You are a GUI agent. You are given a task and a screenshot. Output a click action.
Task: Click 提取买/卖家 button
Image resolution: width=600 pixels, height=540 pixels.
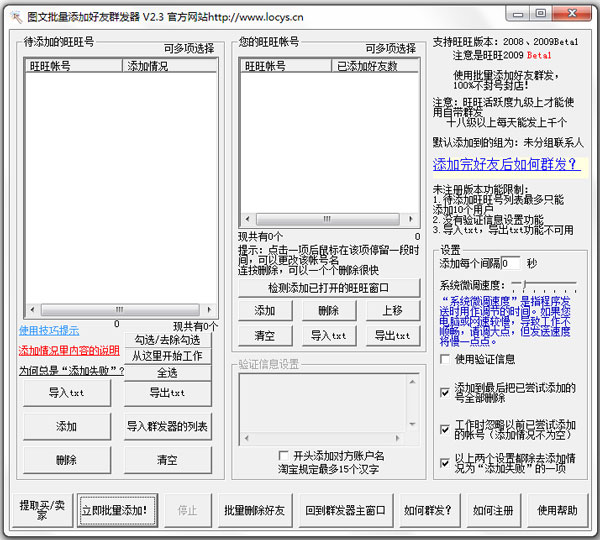[42, 510]
